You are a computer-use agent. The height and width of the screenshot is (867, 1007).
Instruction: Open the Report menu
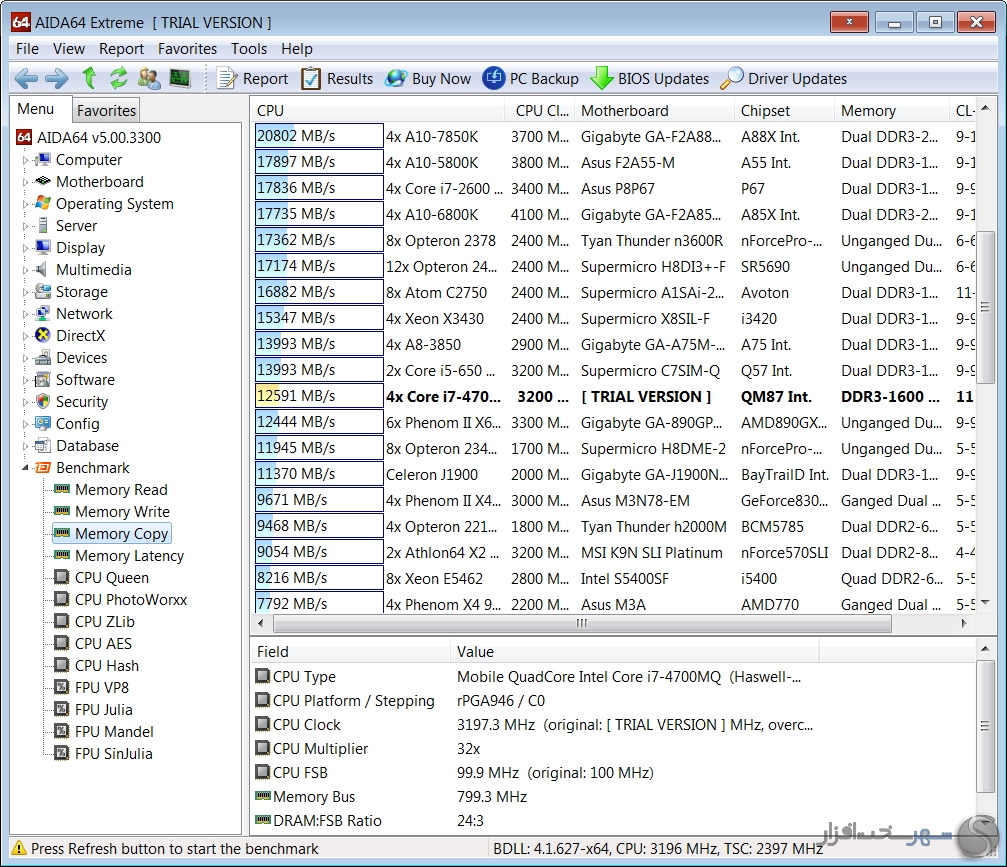121,49
